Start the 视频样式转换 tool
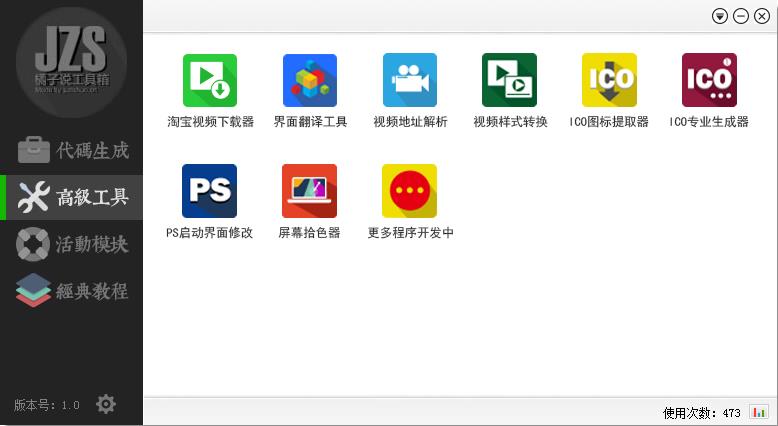Viewport: 778px width, 426px height. [509, 81]
